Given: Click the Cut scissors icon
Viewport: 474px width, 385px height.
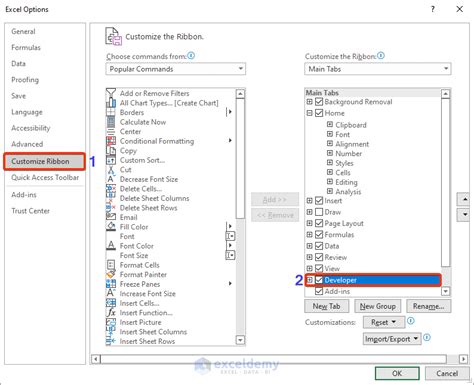Looking at the screenshot, I should [111, 169].
